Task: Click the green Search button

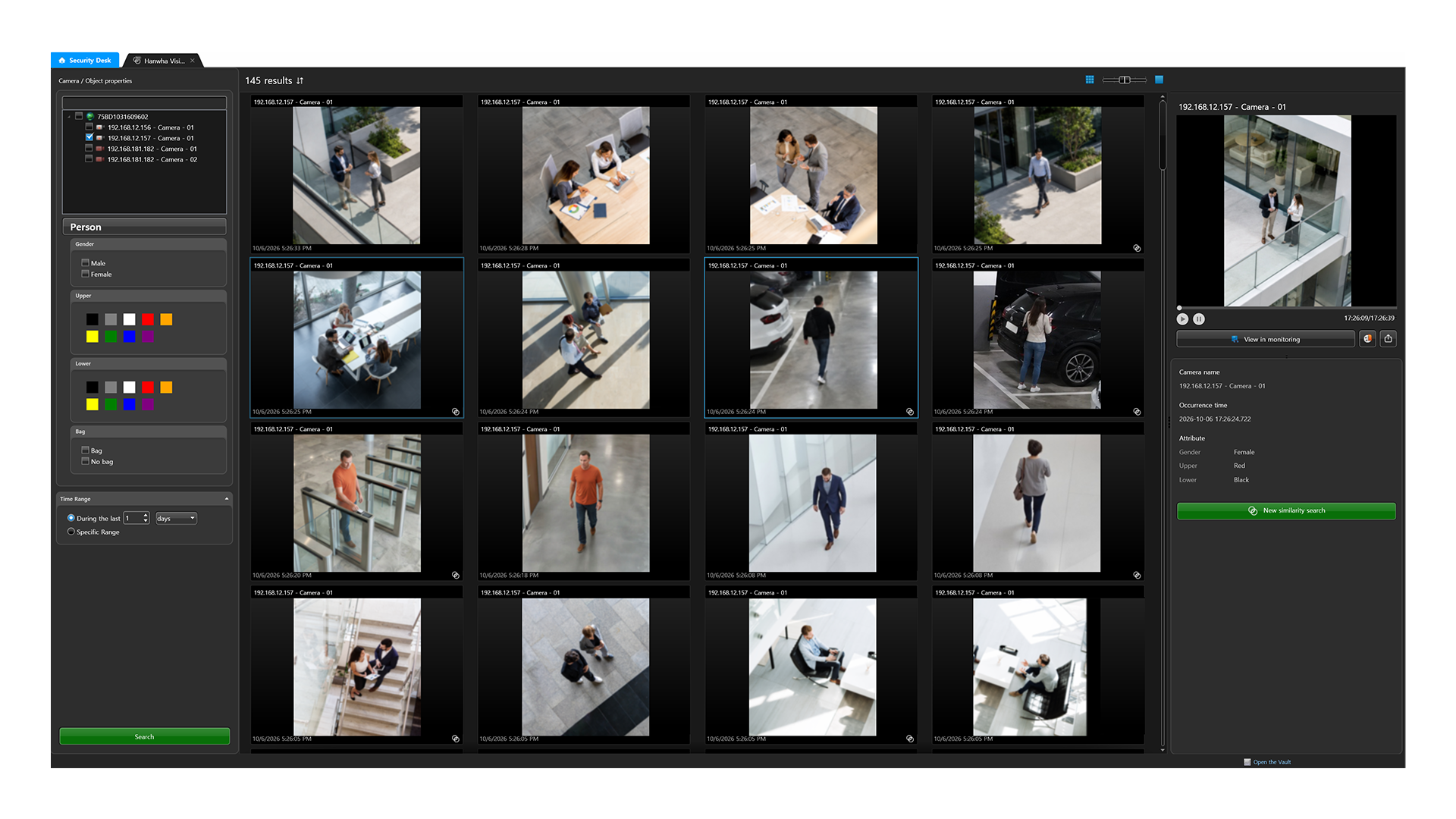Action: pos(144,736)
